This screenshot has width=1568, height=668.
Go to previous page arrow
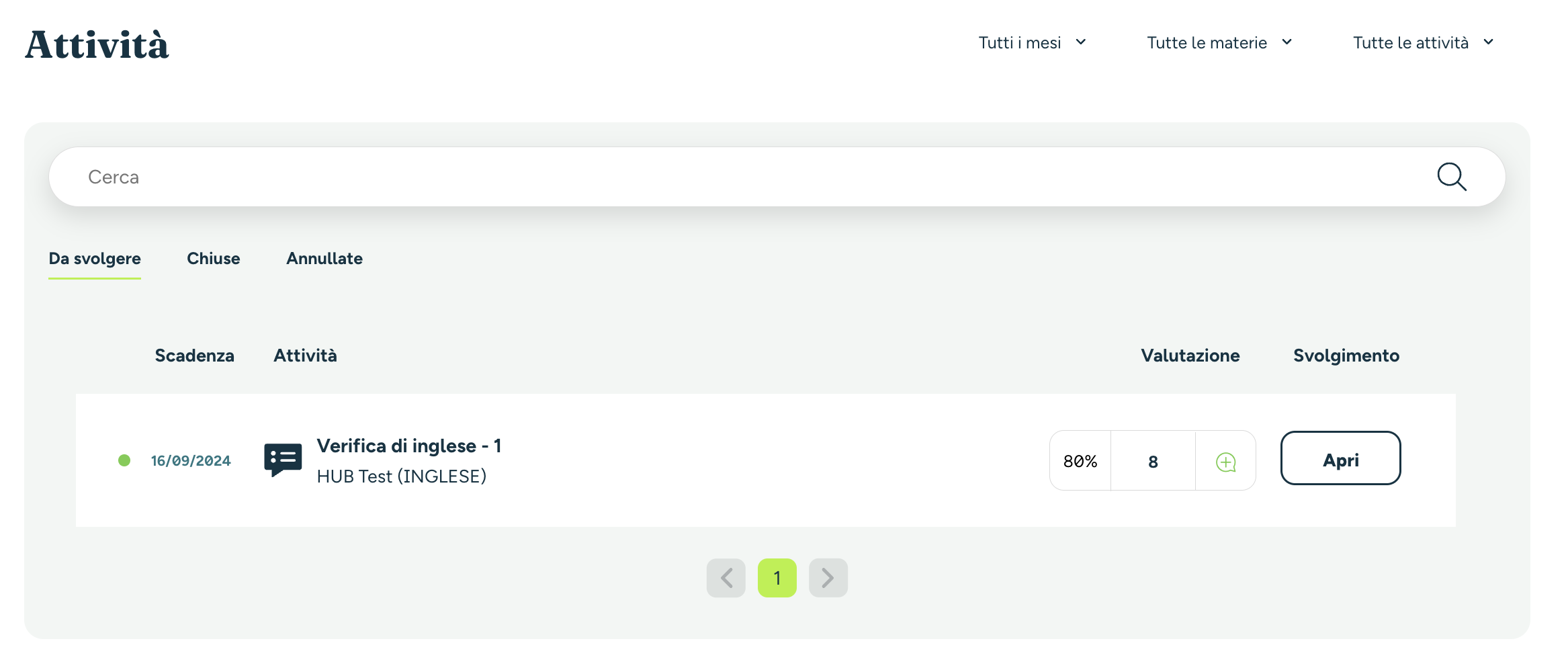point(726,578)
